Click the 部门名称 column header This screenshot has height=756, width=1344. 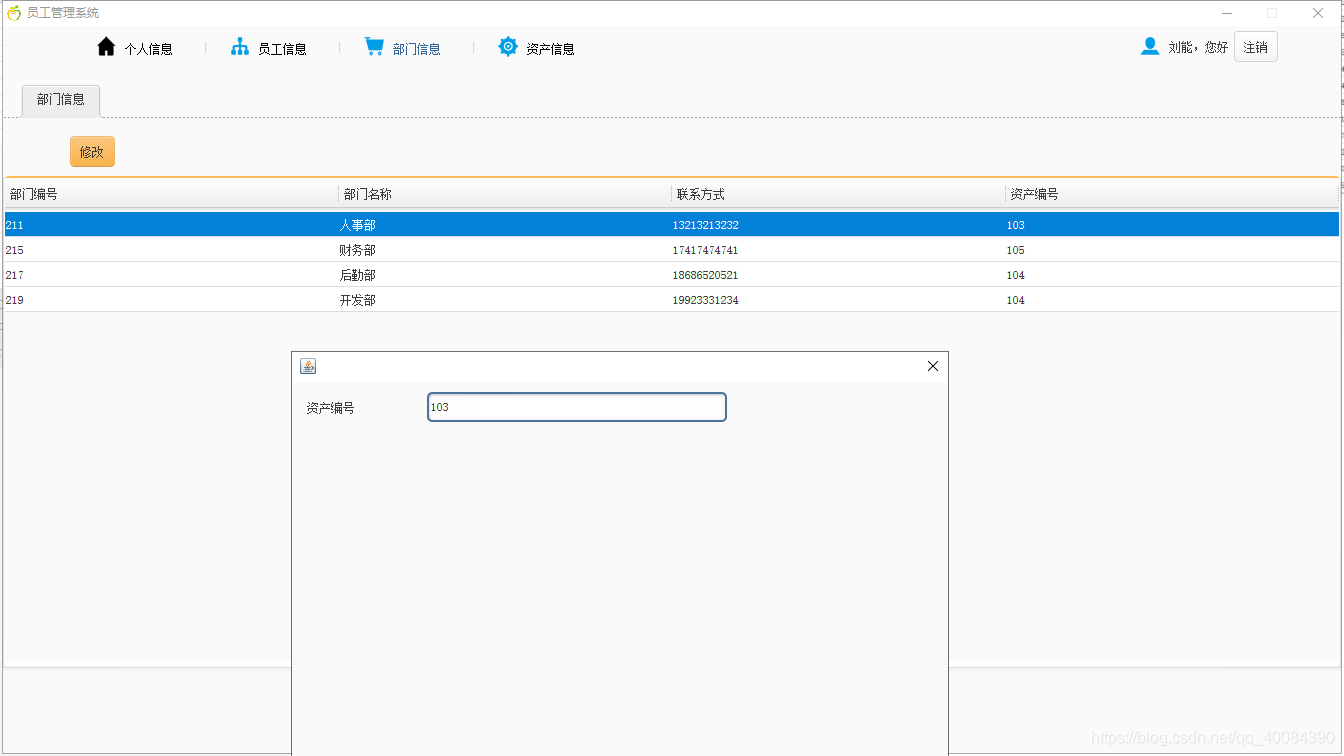click(x=505, y=194)
